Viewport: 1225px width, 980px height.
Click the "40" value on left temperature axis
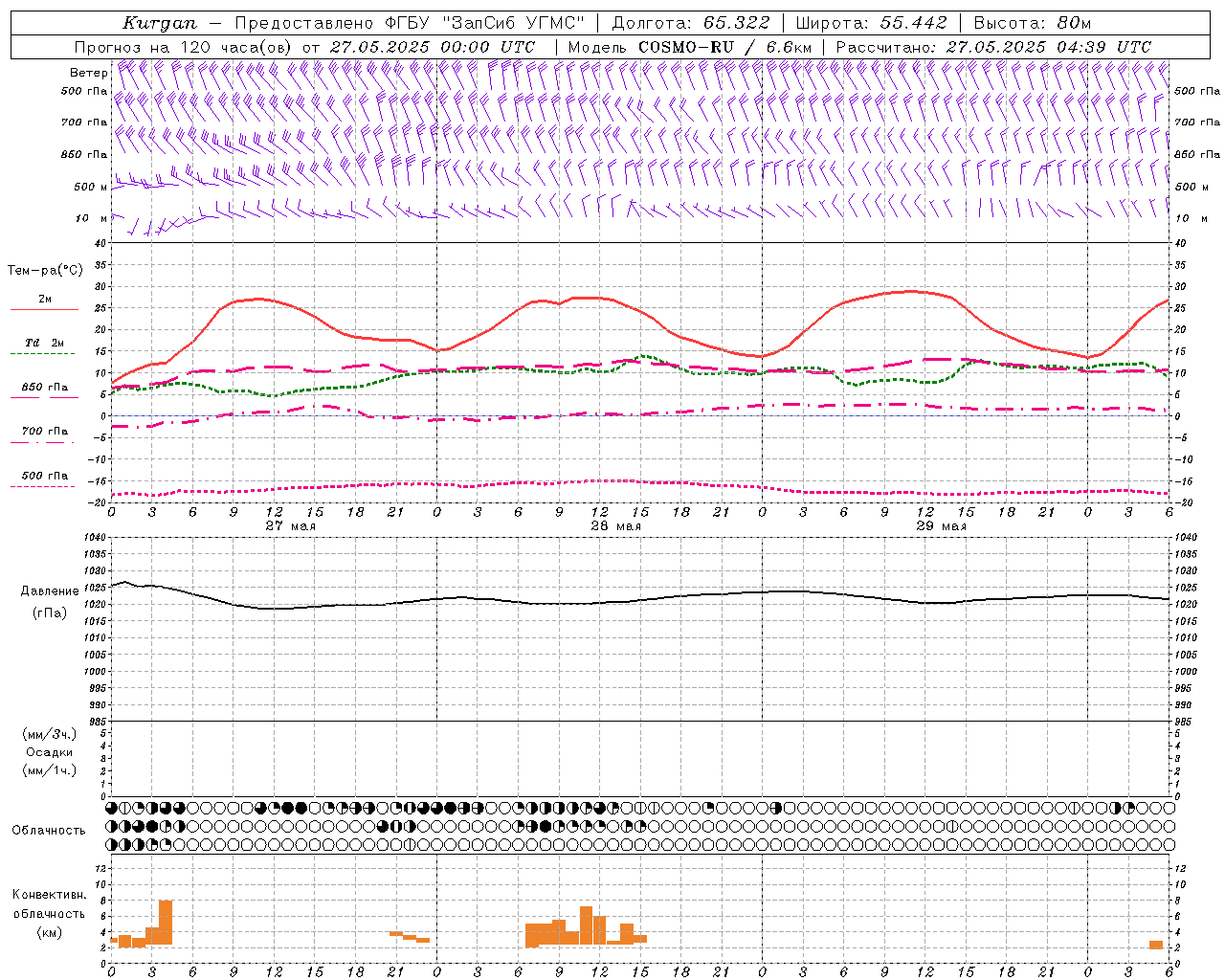101,244
